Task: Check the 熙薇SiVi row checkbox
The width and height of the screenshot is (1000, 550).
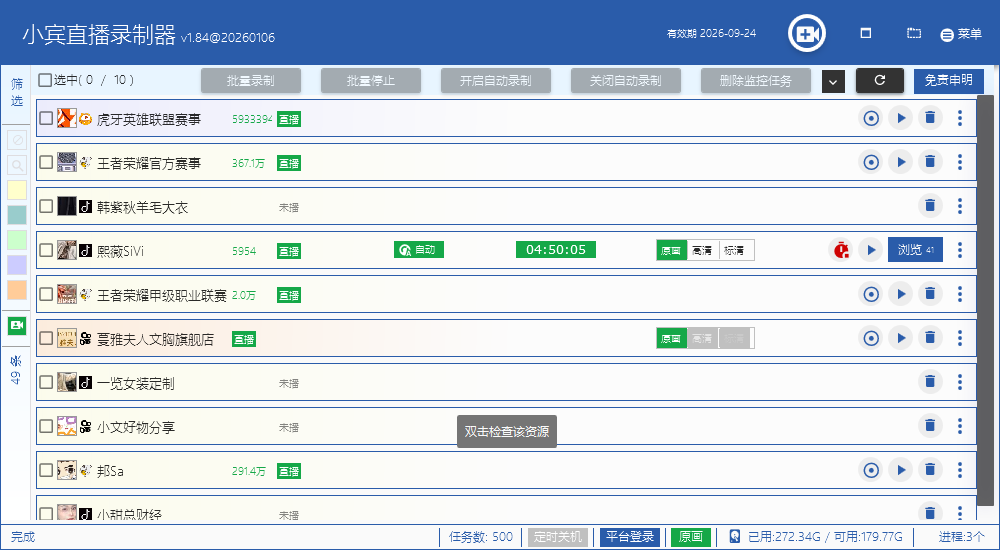Action: pyautogui.click(x=46, y=250)
